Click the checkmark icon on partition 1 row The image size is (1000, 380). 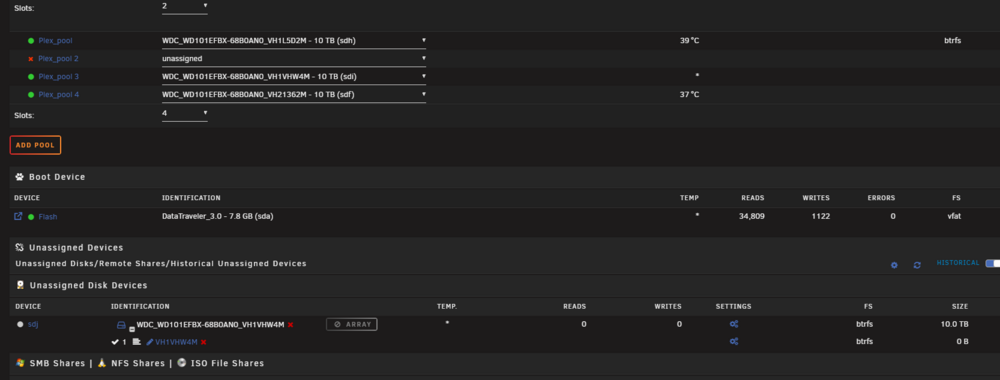pyautogui.click(x=115, y=342)
